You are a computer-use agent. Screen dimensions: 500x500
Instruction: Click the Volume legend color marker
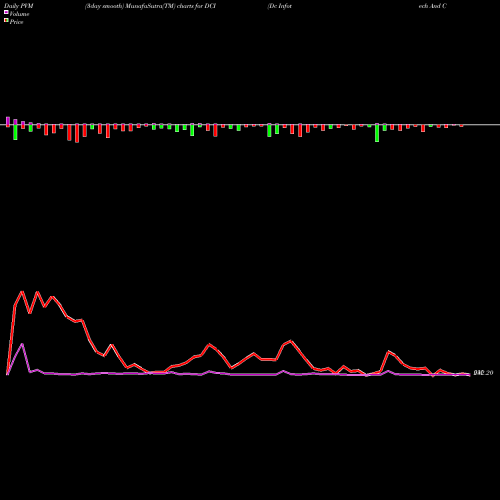click(x=6, y=13)
